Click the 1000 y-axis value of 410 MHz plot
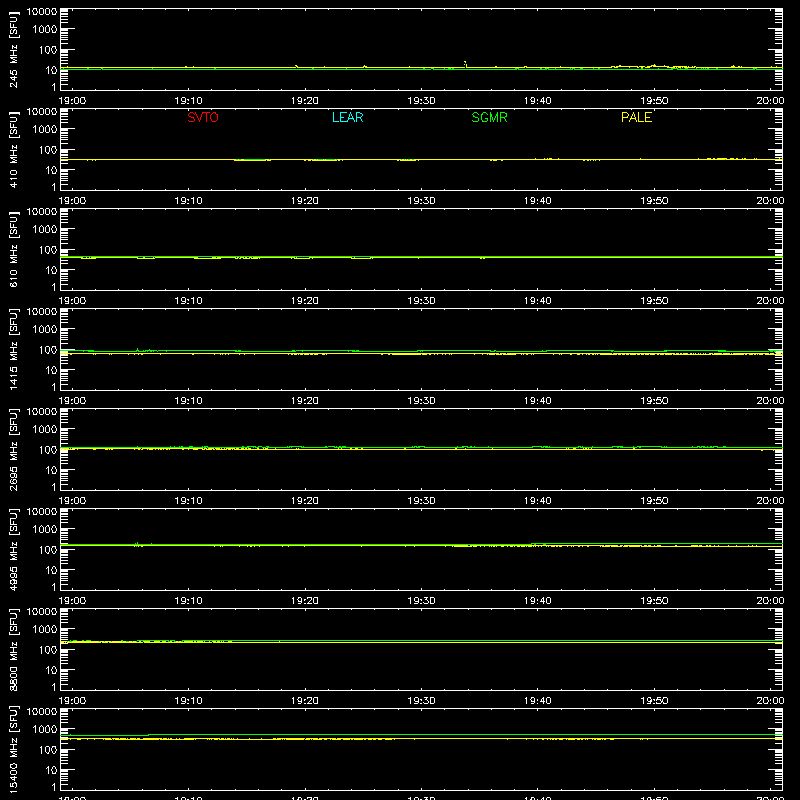 click(x=45, y=130)
